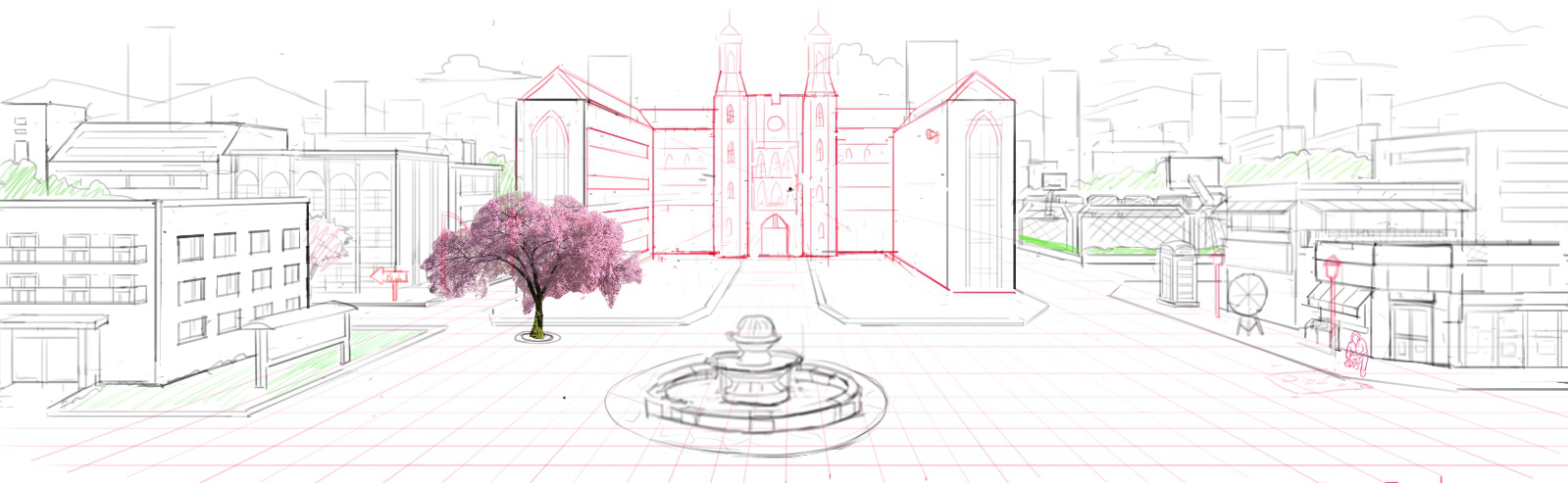
Task: Click the bus stop shelter on left
Action: pyautogui.click(x=300, y=341)
